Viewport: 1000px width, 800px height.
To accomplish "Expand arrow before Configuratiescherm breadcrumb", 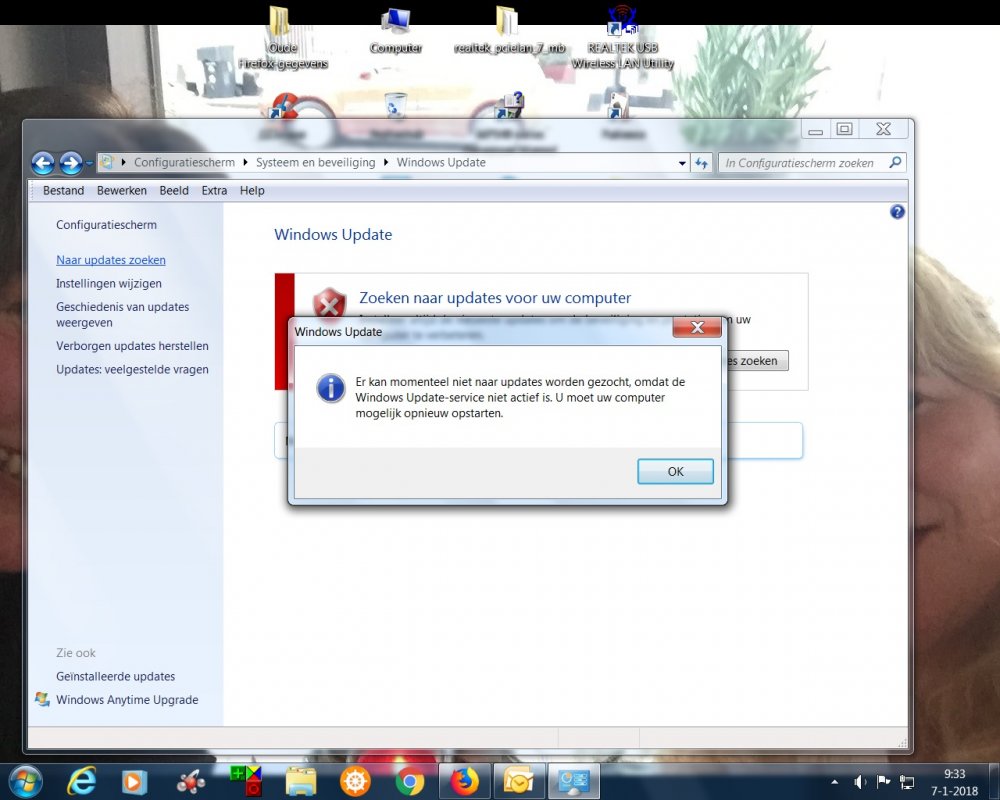I will click(x=124, y=163).
